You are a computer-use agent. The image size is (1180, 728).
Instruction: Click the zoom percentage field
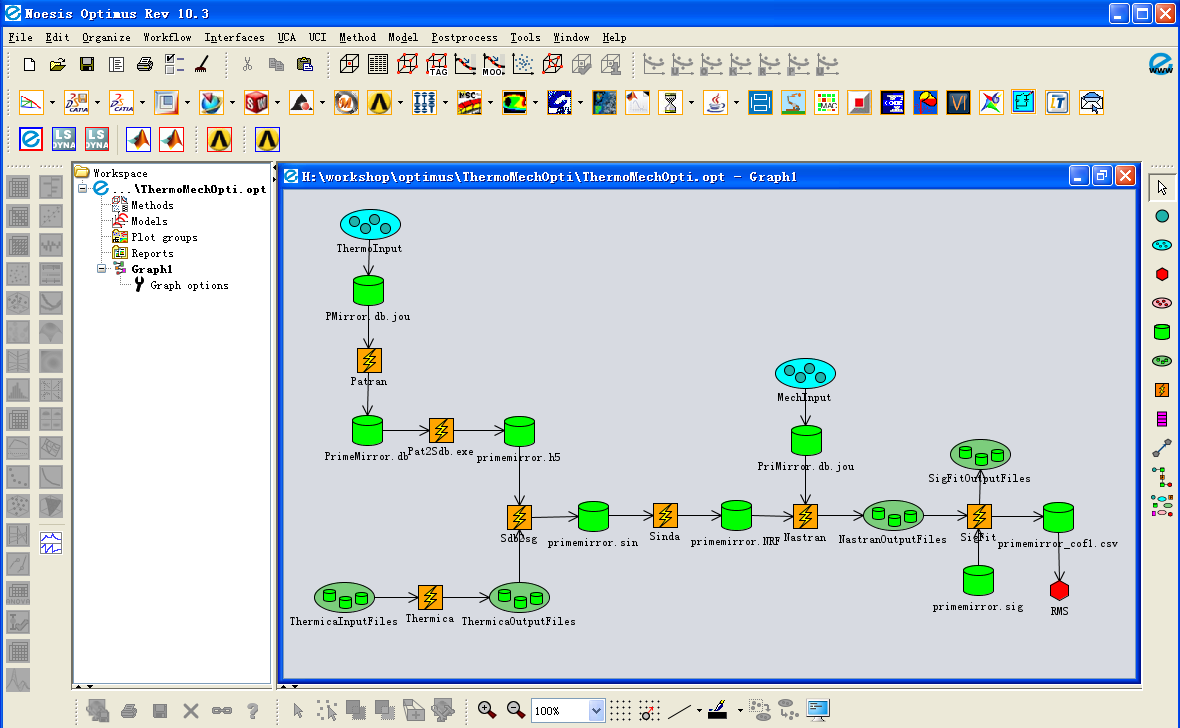tap(560, 711)
